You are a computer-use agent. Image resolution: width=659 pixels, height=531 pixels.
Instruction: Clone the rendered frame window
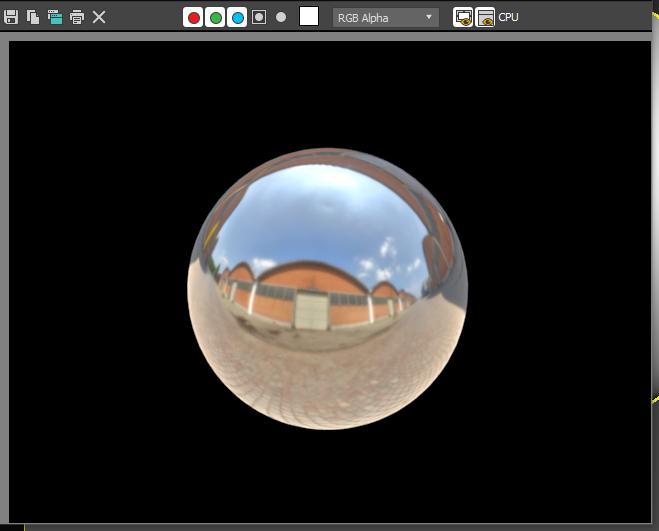click(x=55, y=17)
